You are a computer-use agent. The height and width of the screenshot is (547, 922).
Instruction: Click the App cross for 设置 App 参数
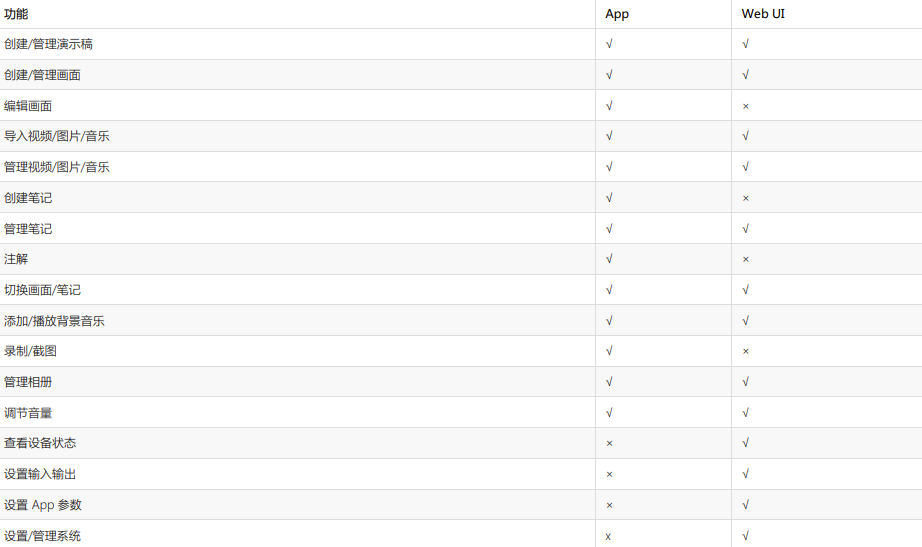point(609,505)
